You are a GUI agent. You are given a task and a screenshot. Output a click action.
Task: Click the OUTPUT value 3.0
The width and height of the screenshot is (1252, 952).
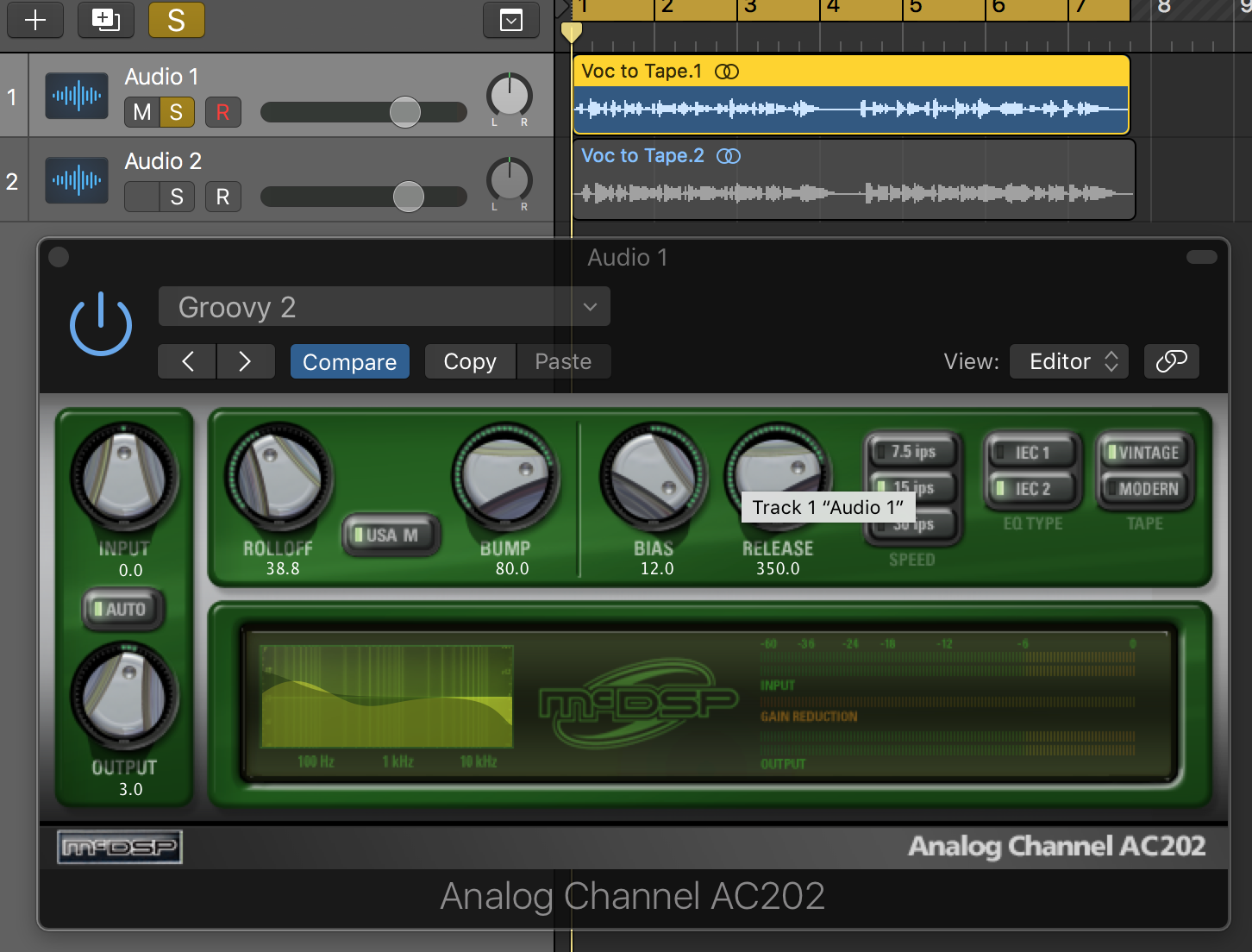pyautogui.click(x=131, y=789)
